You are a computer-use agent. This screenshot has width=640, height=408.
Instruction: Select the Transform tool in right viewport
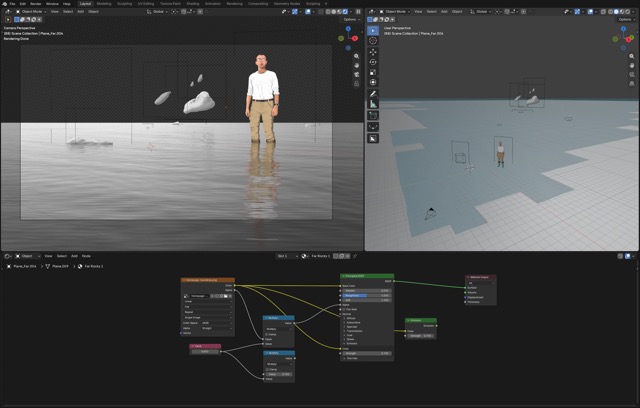(x=373, y=82)
